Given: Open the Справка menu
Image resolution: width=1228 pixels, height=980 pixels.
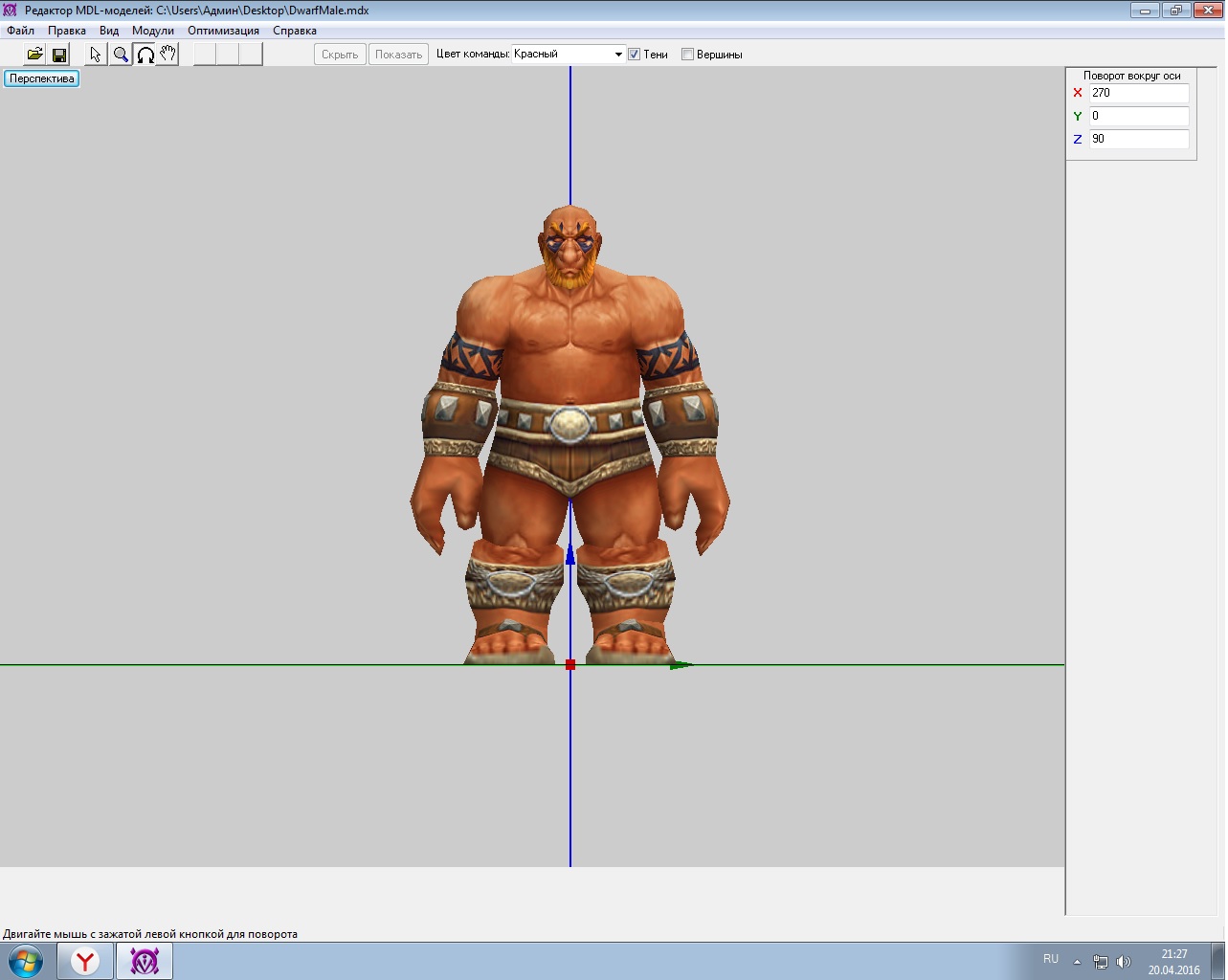Looking at the screenshot, I should [x=295, y=31].
